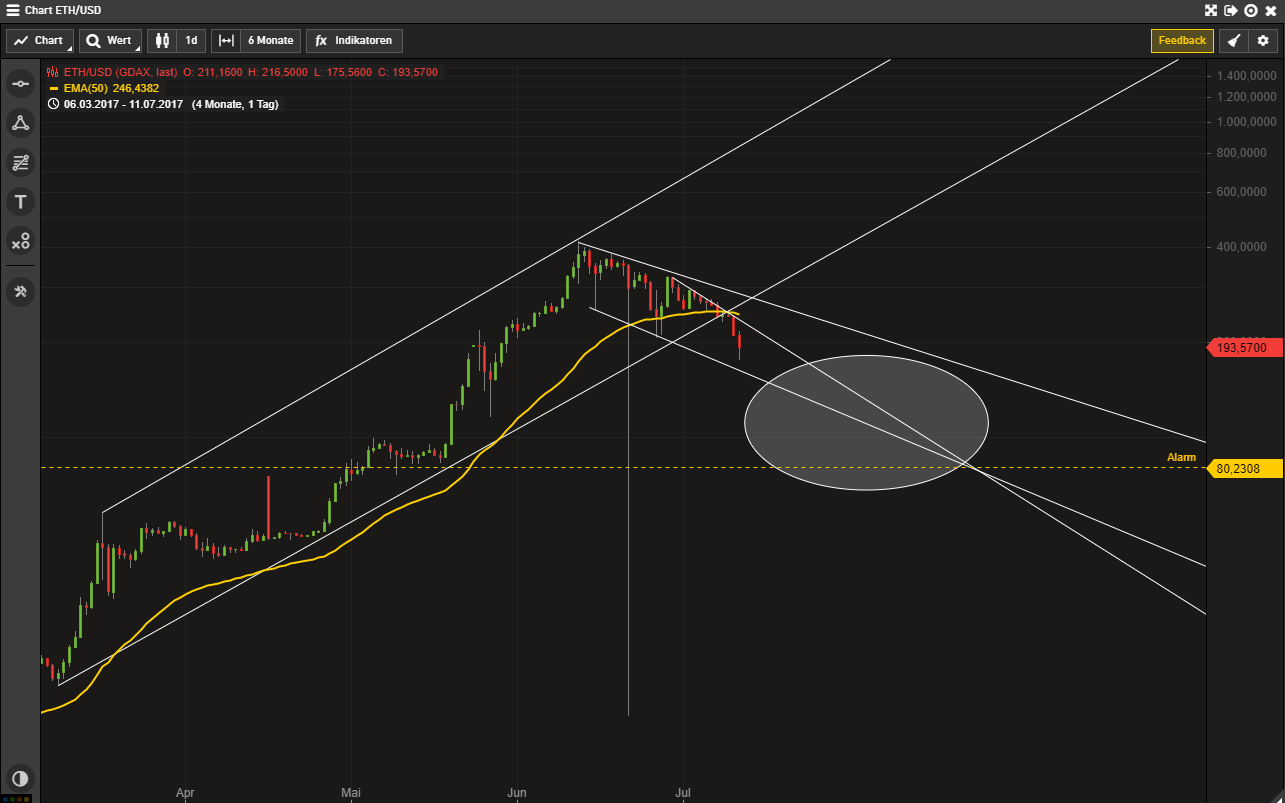Select the horizontal line drawing tool
This screenshot has width=1285, height=803.
tap(20, 83)
